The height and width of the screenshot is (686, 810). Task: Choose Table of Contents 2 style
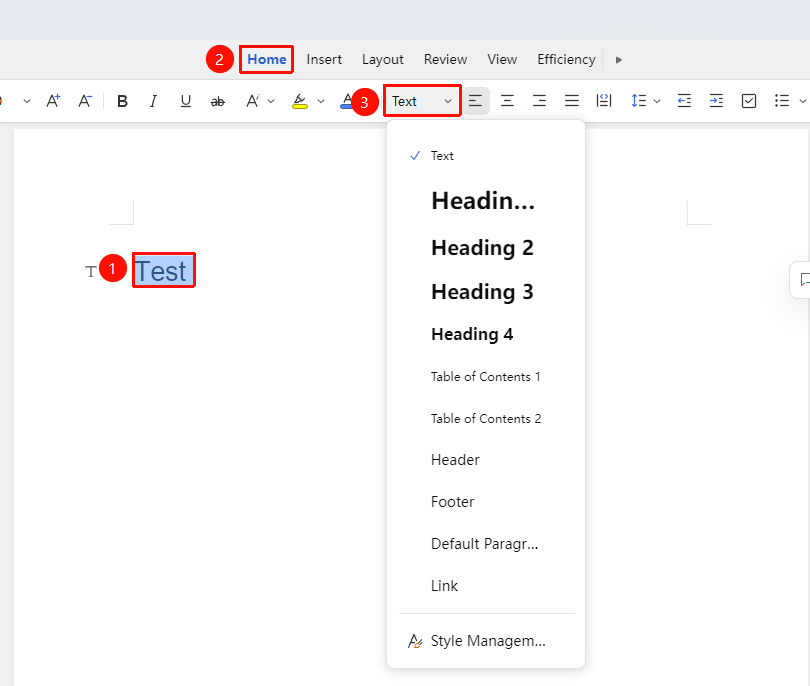point(486,418)
